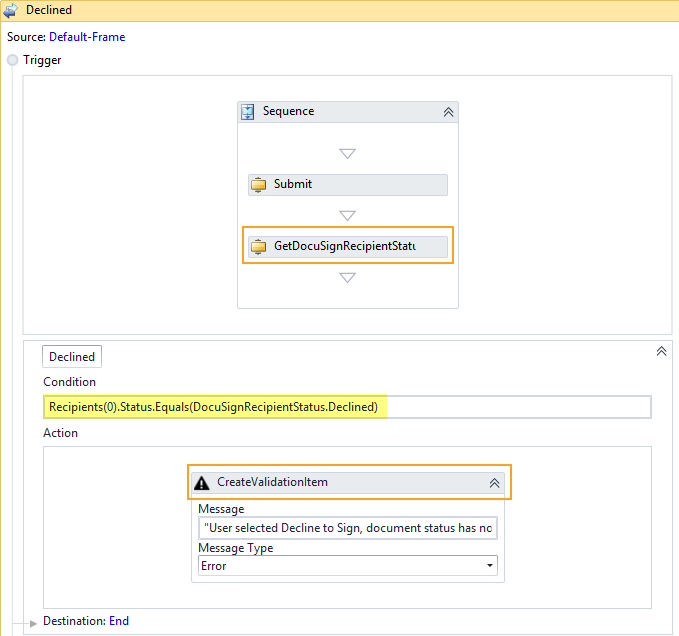Click the Destination arrow marker

[31, 622]
